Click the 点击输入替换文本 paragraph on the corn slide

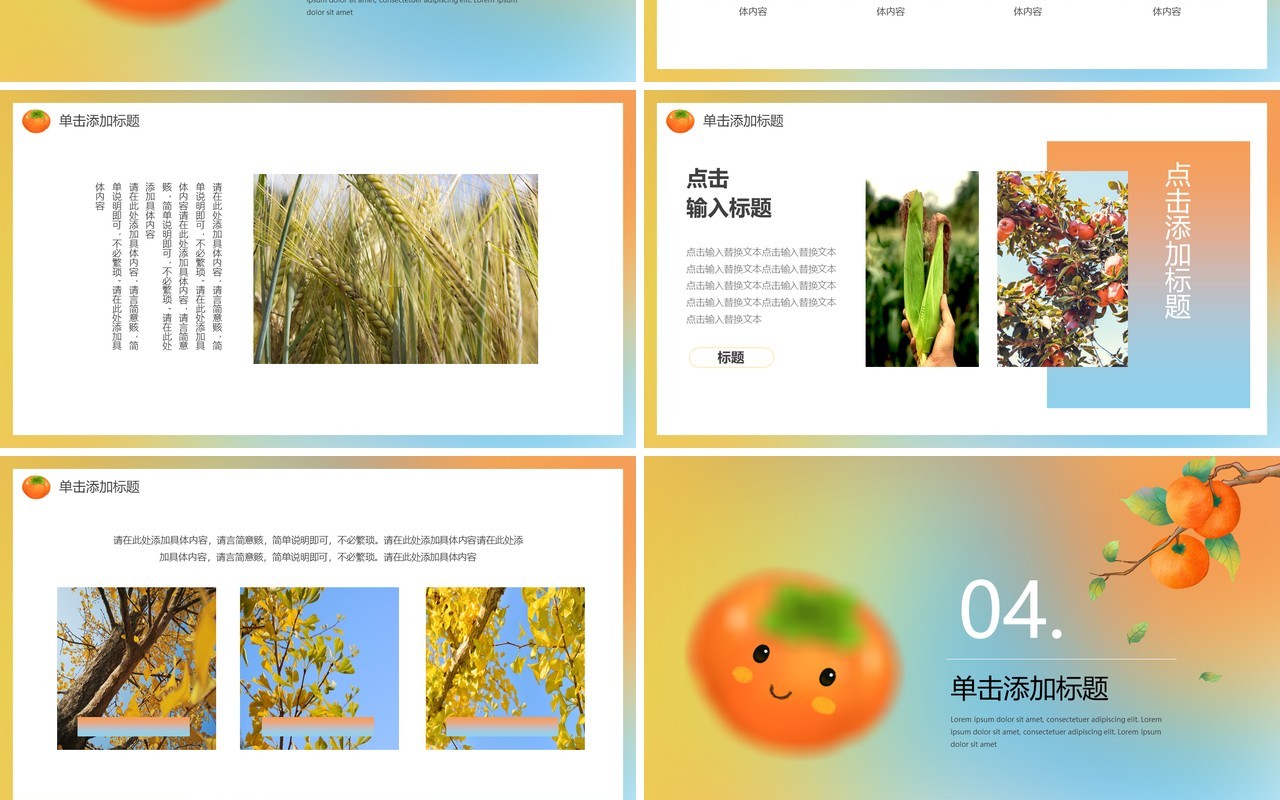[761, 286]
